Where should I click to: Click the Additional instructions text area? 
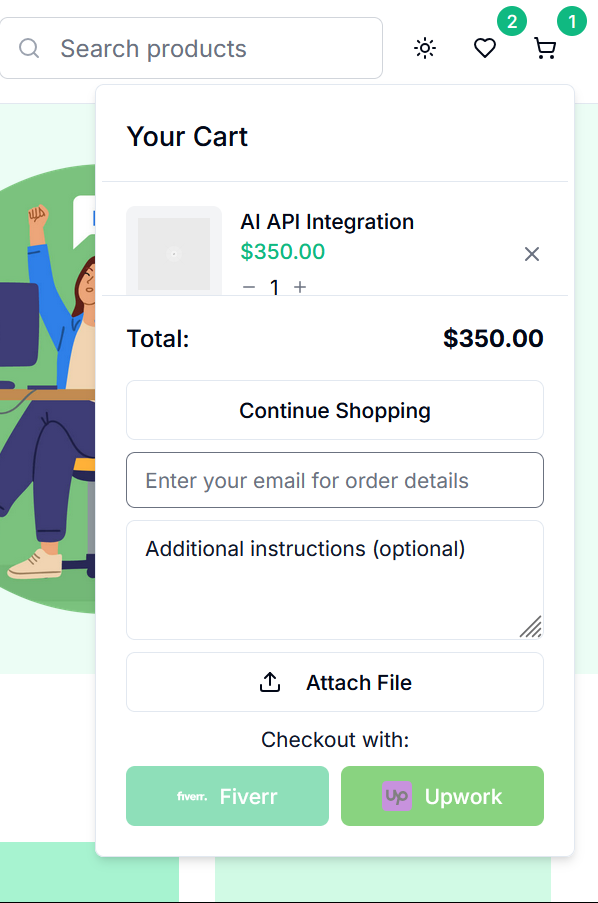335,580
